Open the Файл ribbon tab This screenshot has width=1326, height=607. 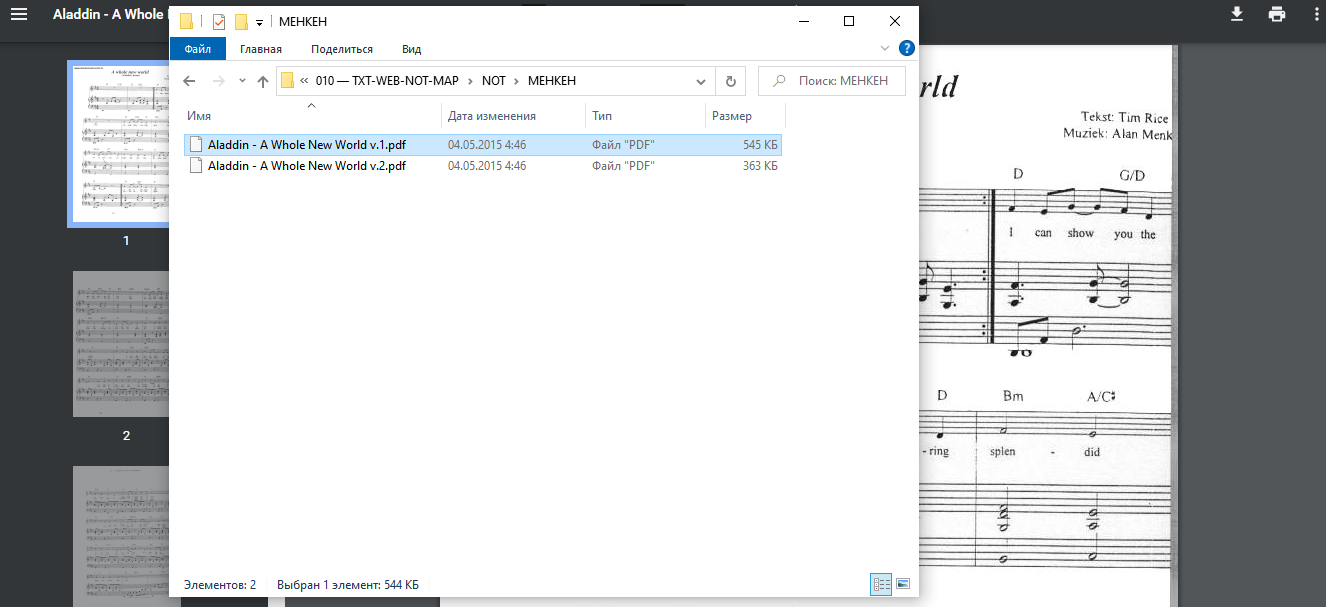click(198, 48)
